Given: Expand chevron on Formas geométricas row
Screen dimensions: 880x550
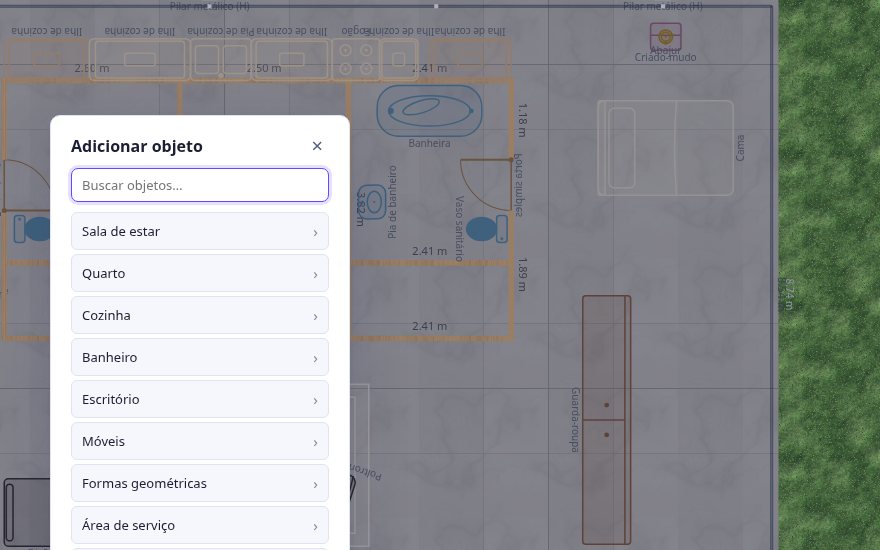Looking at the screenshot, I should click(x=315, y=485).
